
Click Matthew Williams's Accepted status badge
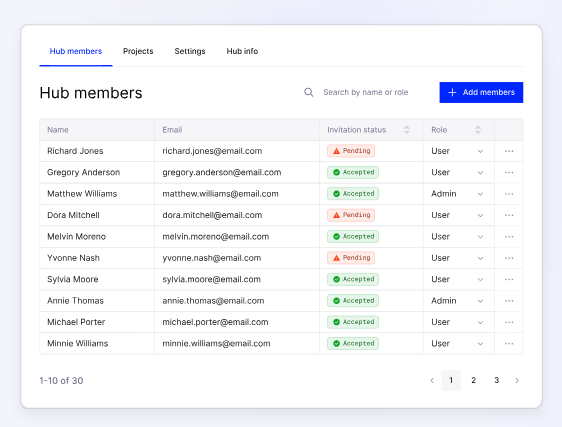click(353, 194)
